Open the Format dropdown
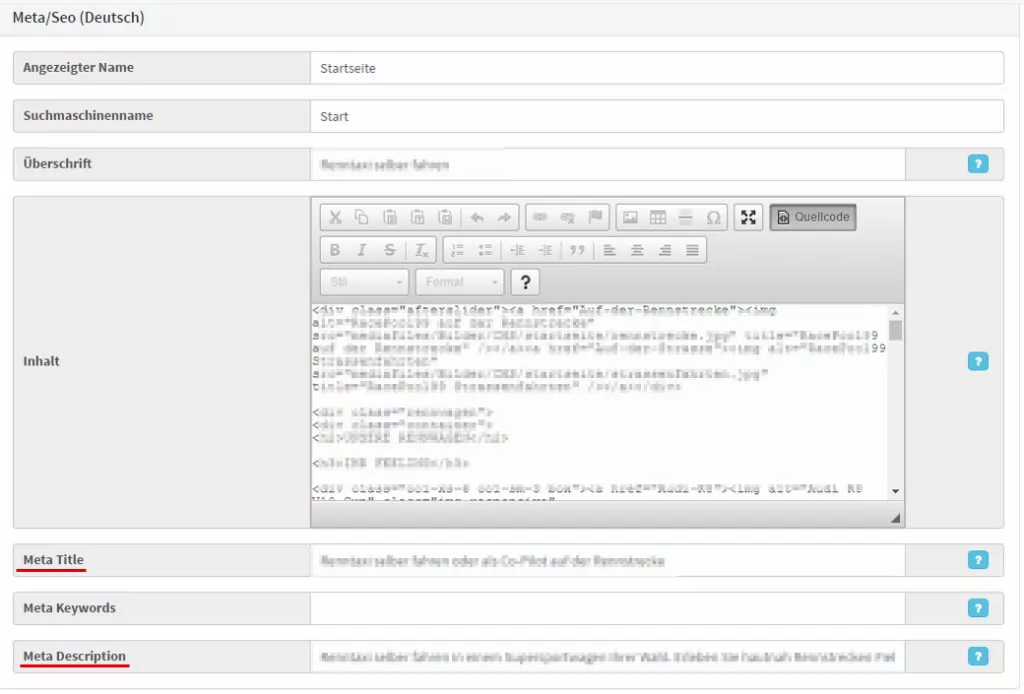 coord(458,282)
